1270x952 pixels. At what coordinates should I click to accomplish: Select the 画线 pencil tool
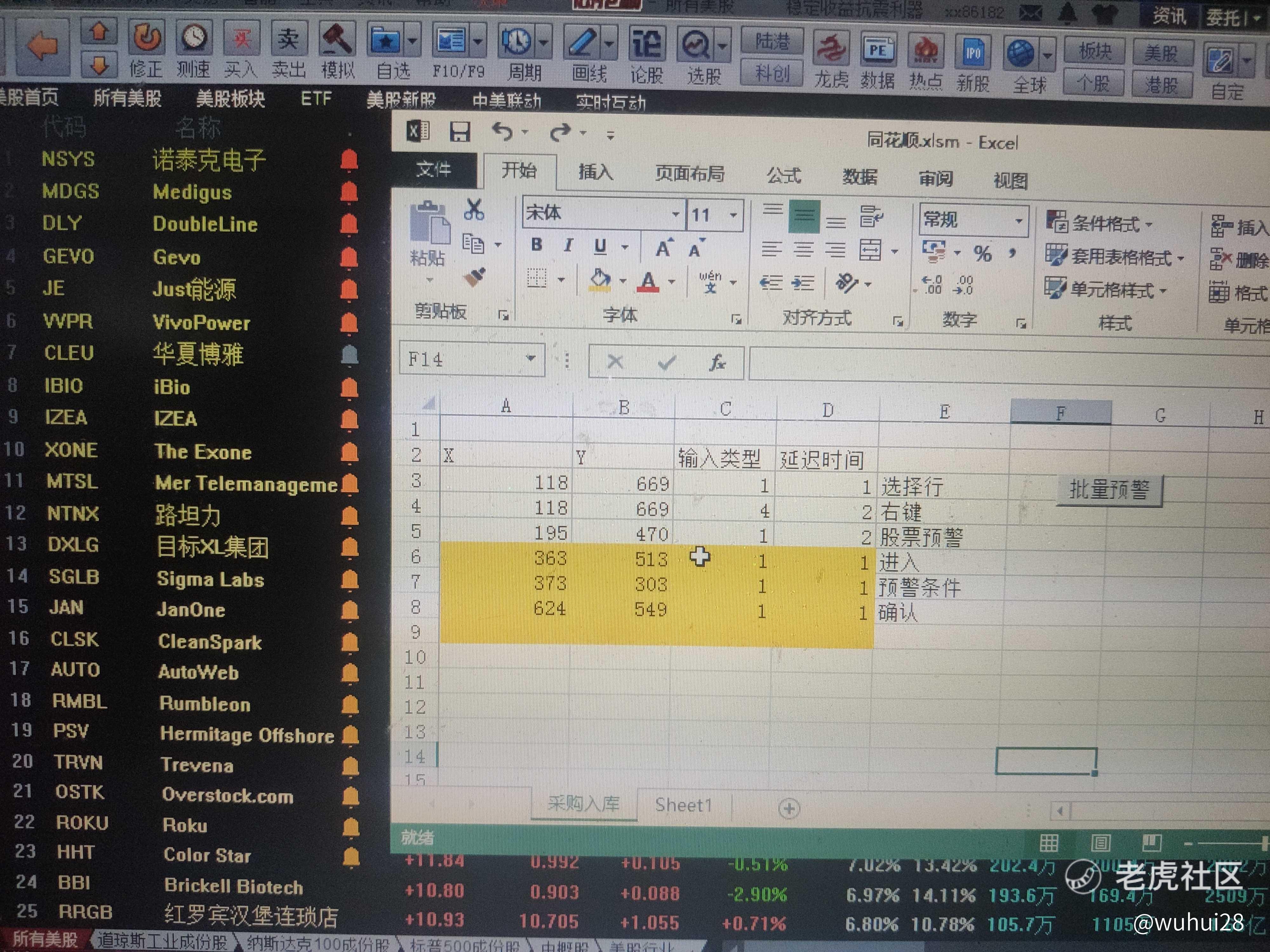tap(582, 43)
